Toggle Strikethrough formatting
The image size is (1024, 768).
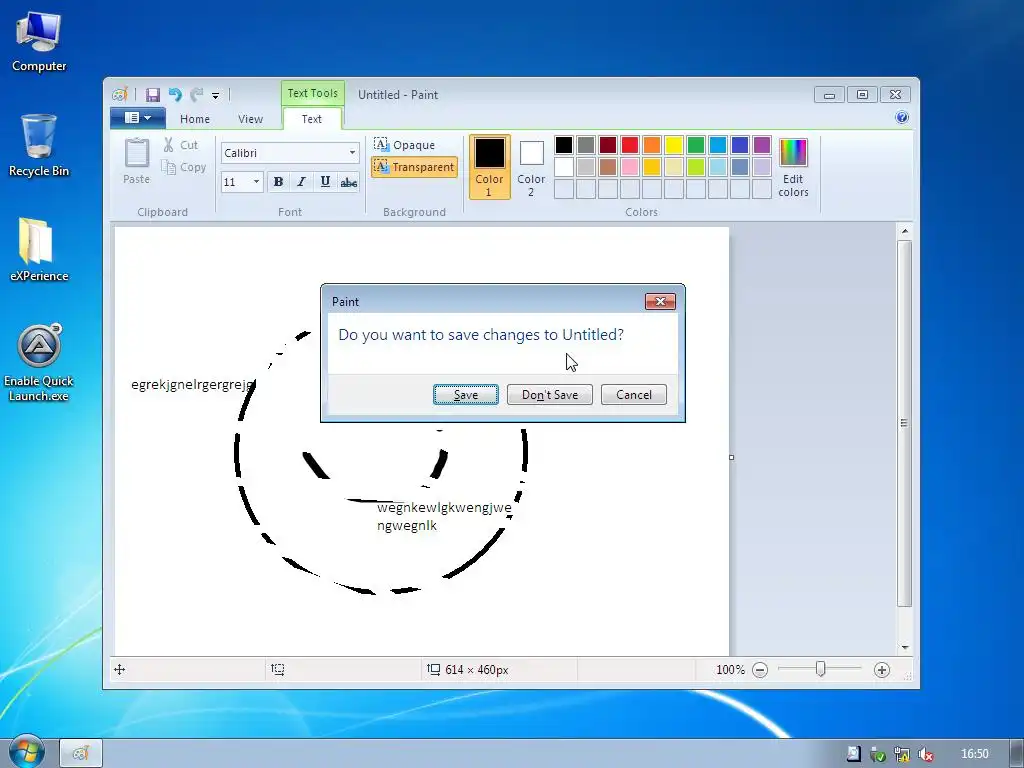click(349, 182)
